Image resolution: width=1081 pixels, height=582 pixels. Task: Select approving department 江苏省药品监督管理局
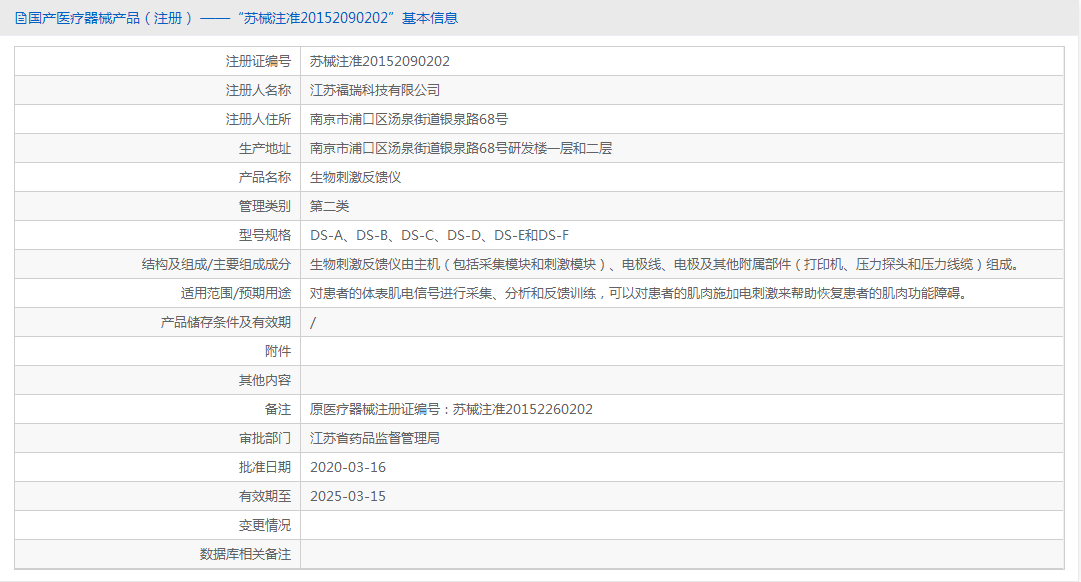375,438
